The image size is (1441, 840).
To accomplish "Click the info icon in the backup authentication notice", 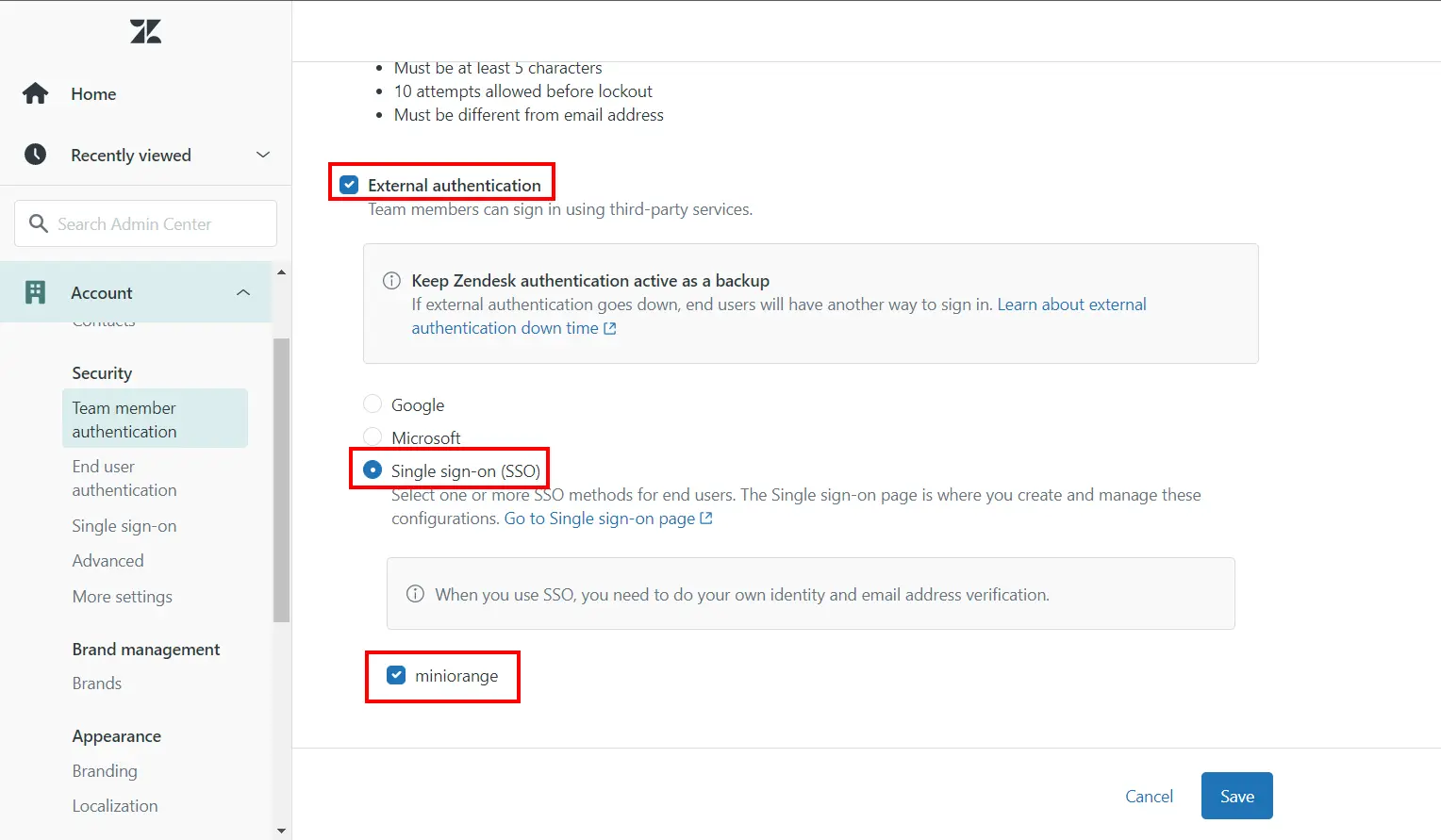I will 390,280.
